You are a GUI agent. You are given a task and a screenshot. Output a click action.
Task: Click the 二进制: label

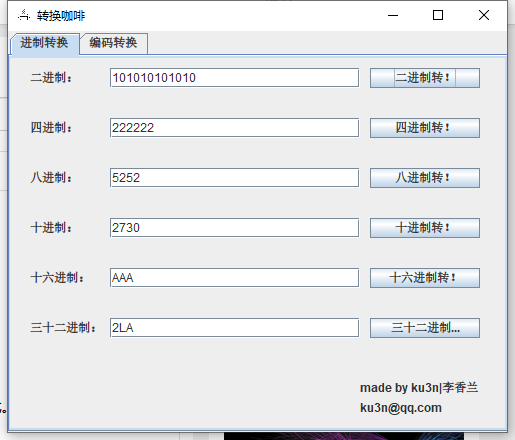51,78
